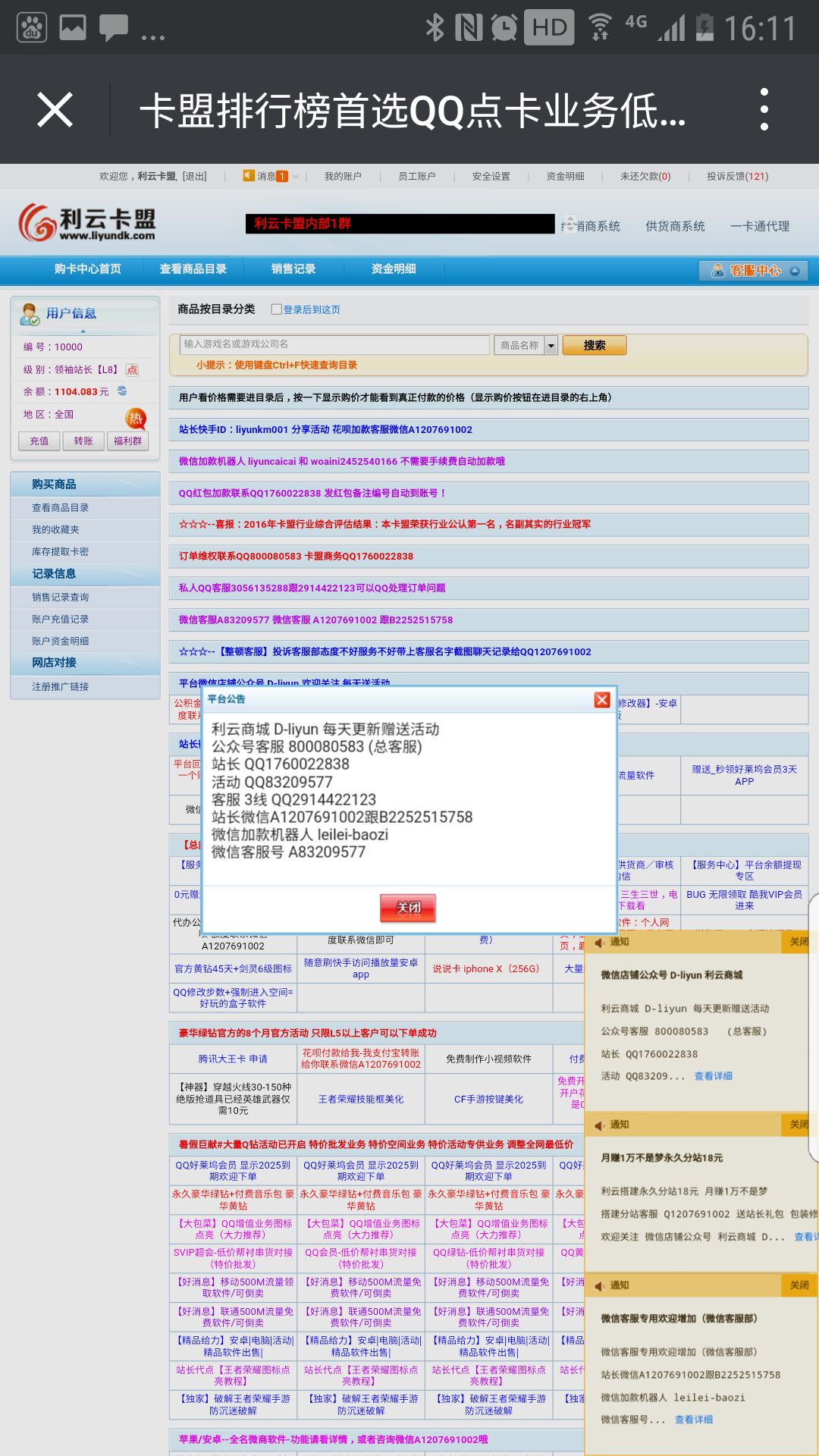Viewport: 819px width, 1456px height.
Task: Open 查看商品目录 nav tab
Action: [x=193, y=268]
